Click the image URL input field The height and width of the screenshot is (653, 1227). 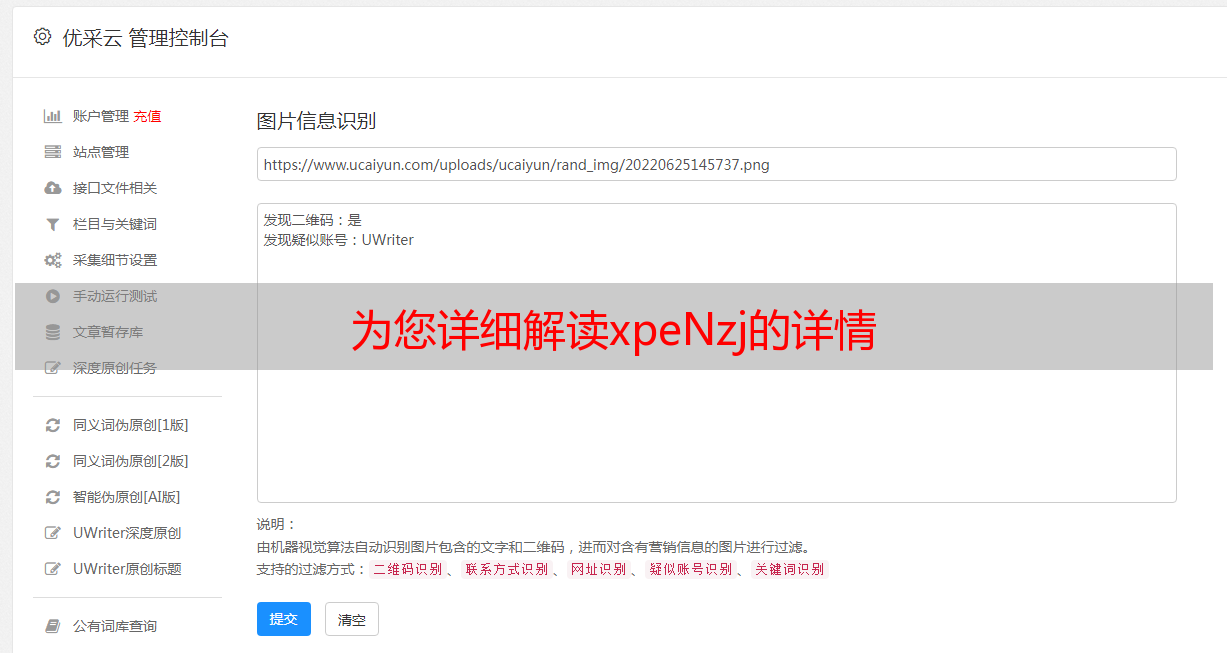(716, 164)
